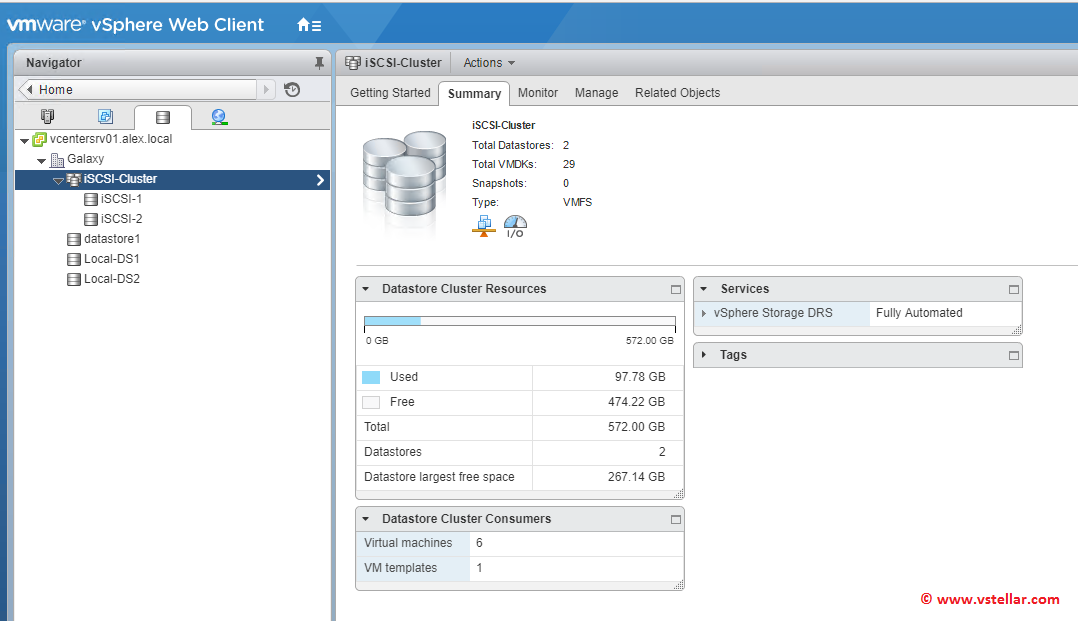This screenshot has height=621, width=1078.
Task: Switch to the Monitor tab
Action: click(x=538, y=93)
